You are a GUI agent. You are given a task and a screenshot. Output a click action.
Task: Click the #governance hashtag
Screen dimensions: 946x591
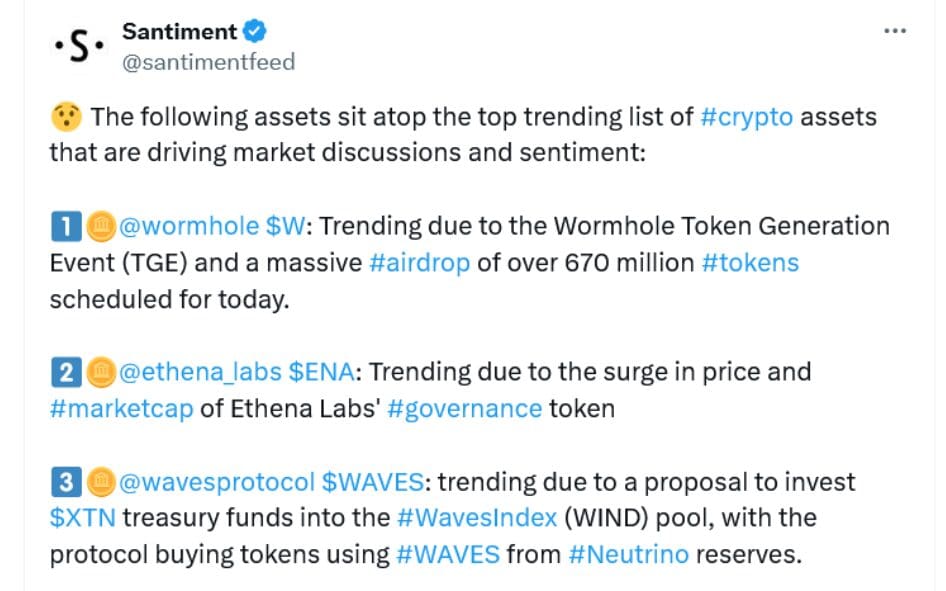(468, 408)
